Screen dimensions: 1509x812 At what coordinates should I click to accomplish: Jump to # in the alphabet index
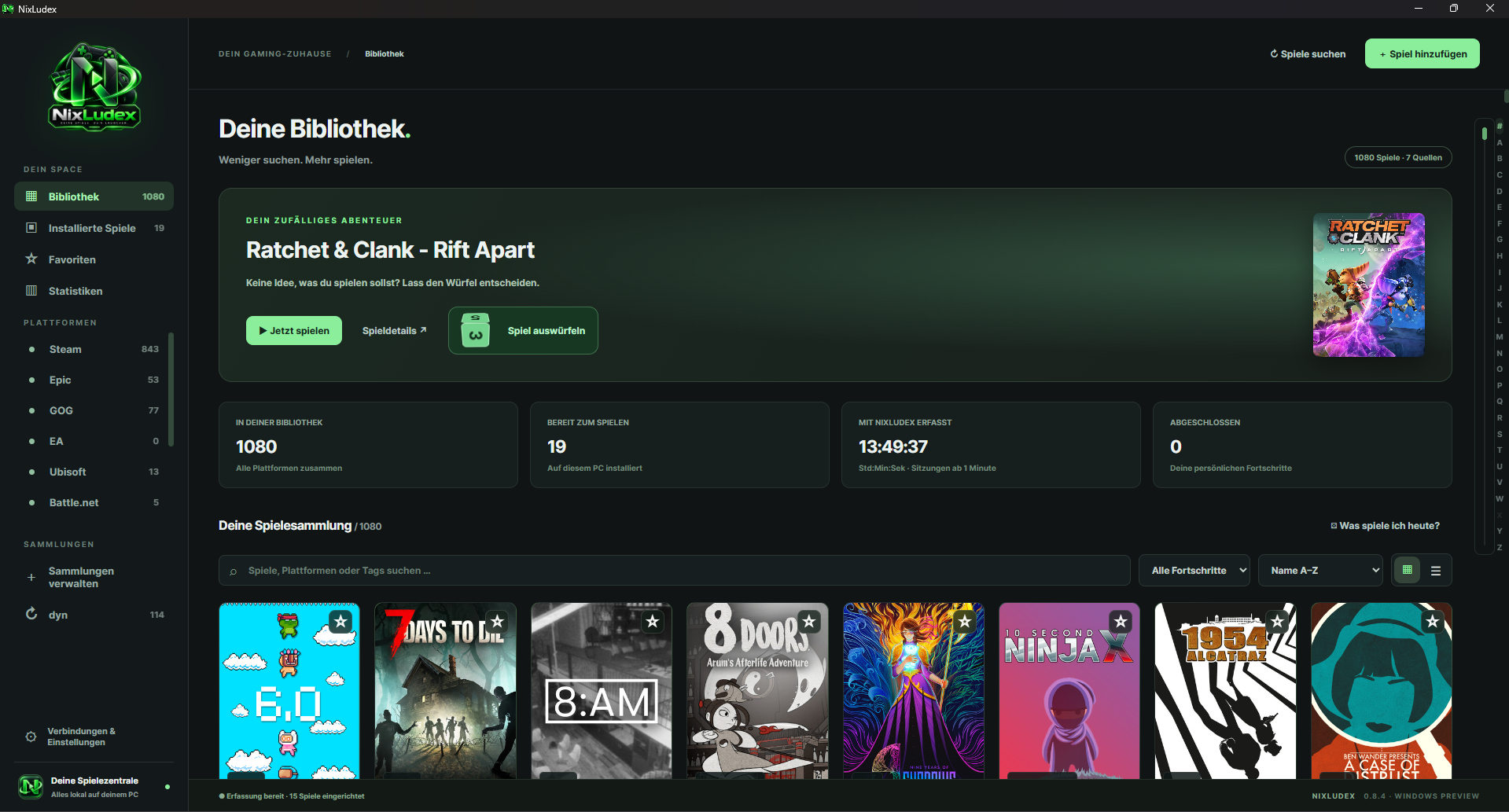point(1500,127)
